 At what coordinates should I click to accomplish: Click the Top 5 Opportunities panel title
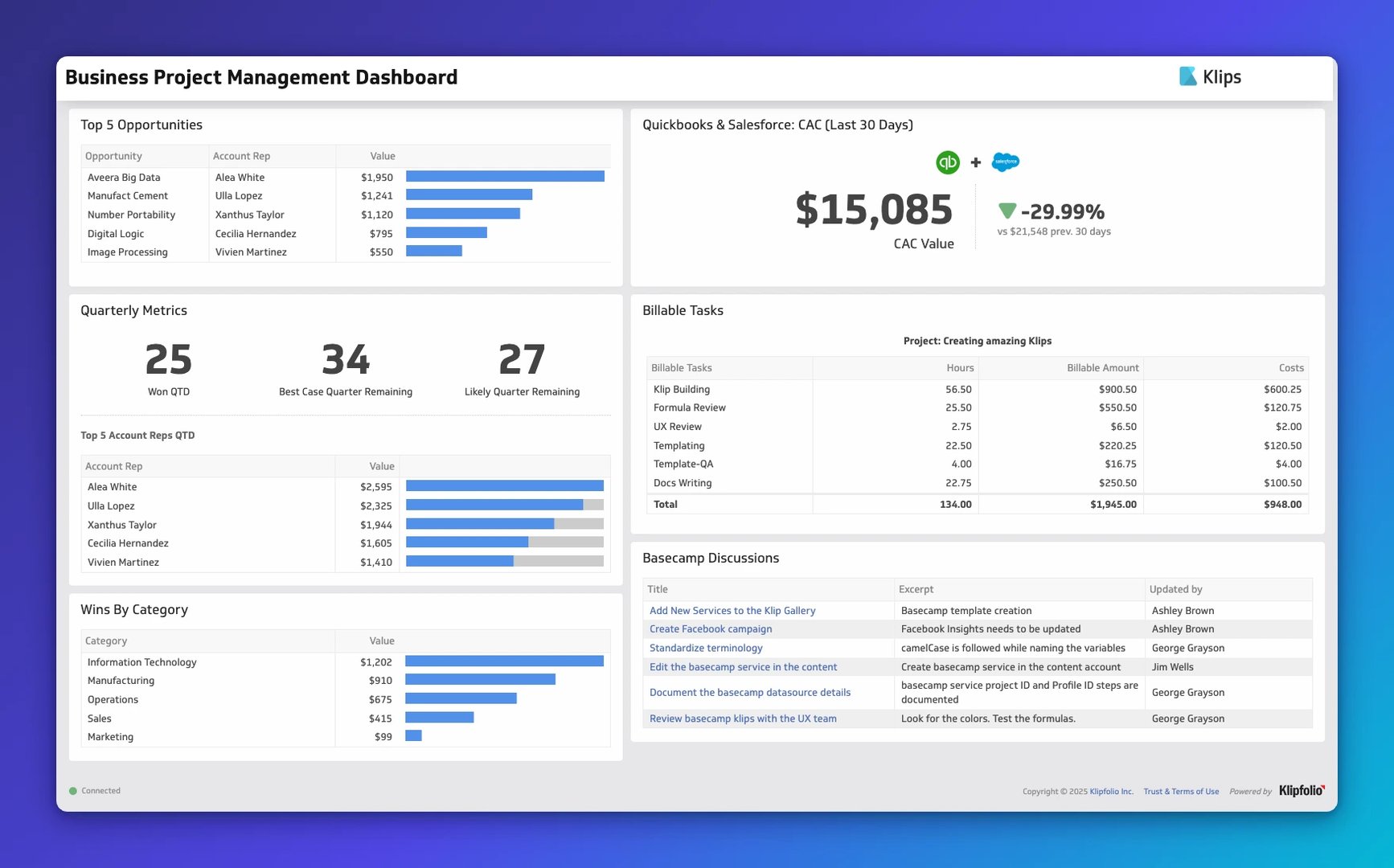tap(141, 125)
